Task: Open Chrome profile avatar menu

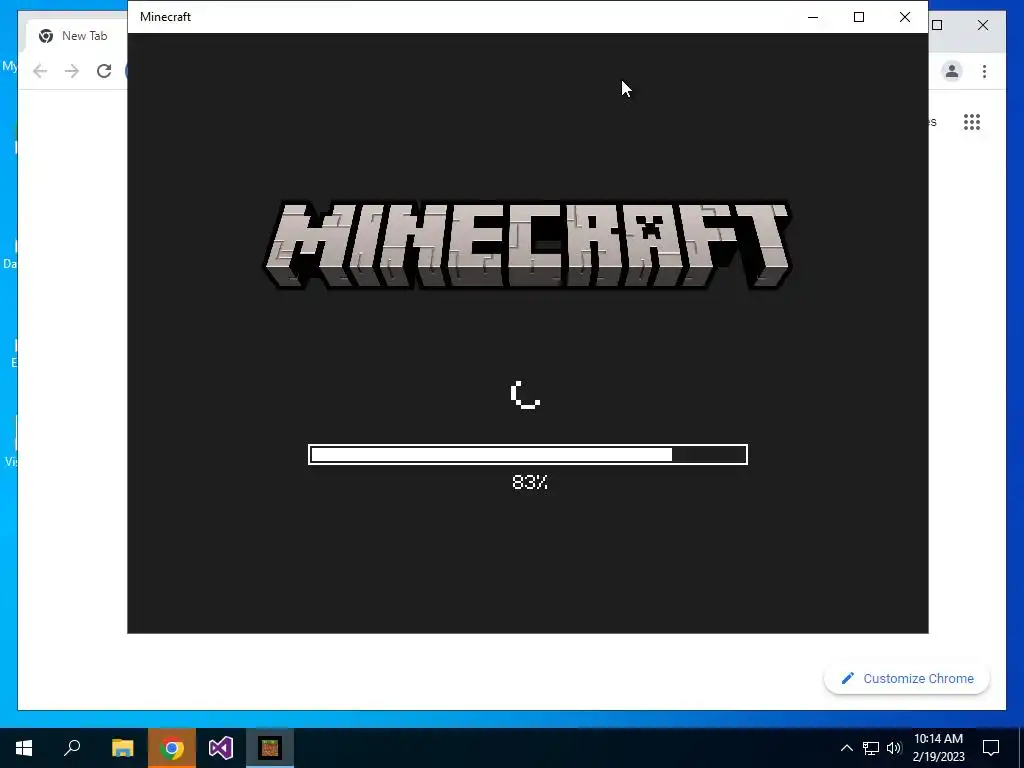Action: 952,71
